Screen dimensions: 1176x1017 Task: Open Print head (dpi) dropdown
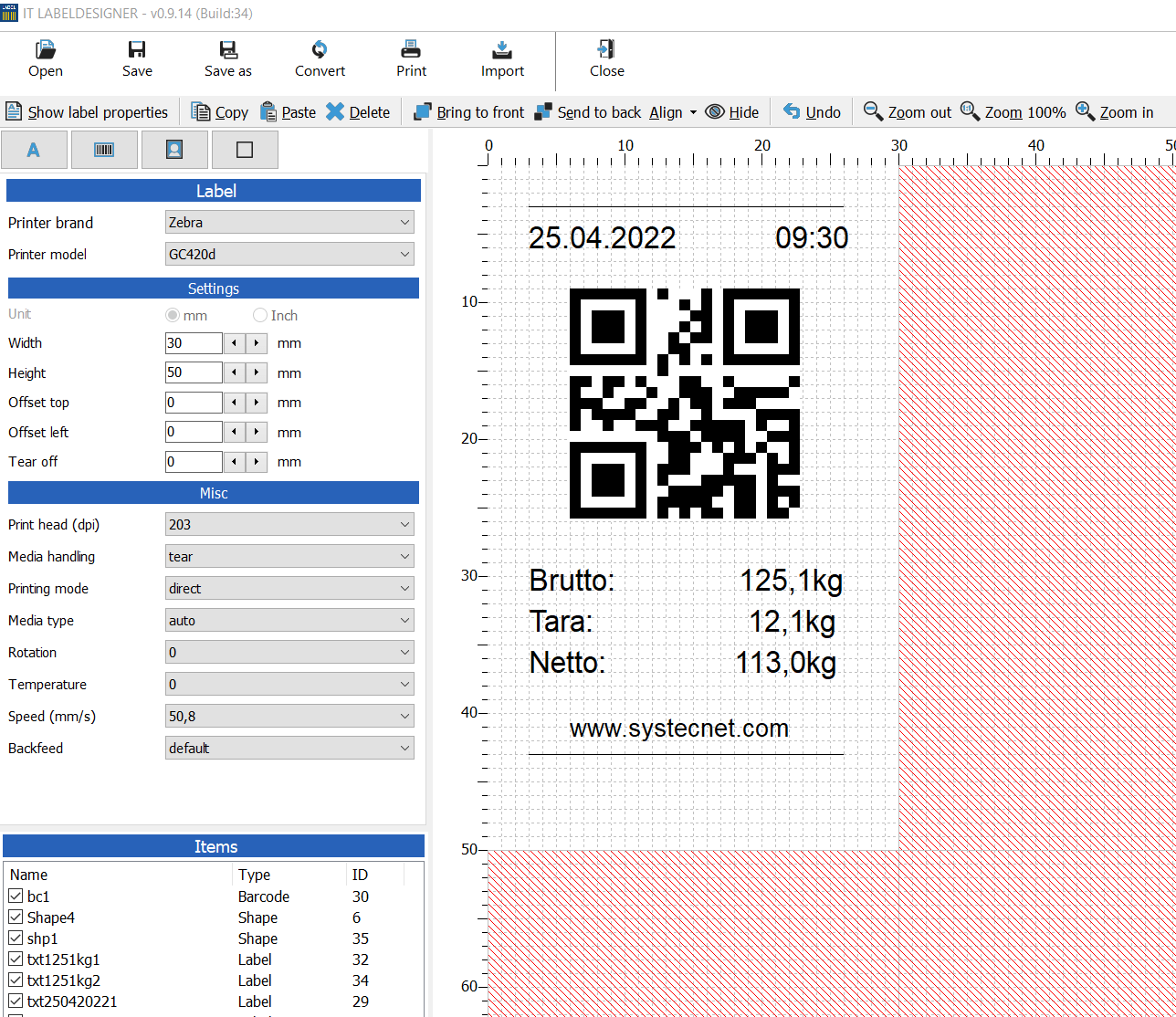(x=289, y=524)
